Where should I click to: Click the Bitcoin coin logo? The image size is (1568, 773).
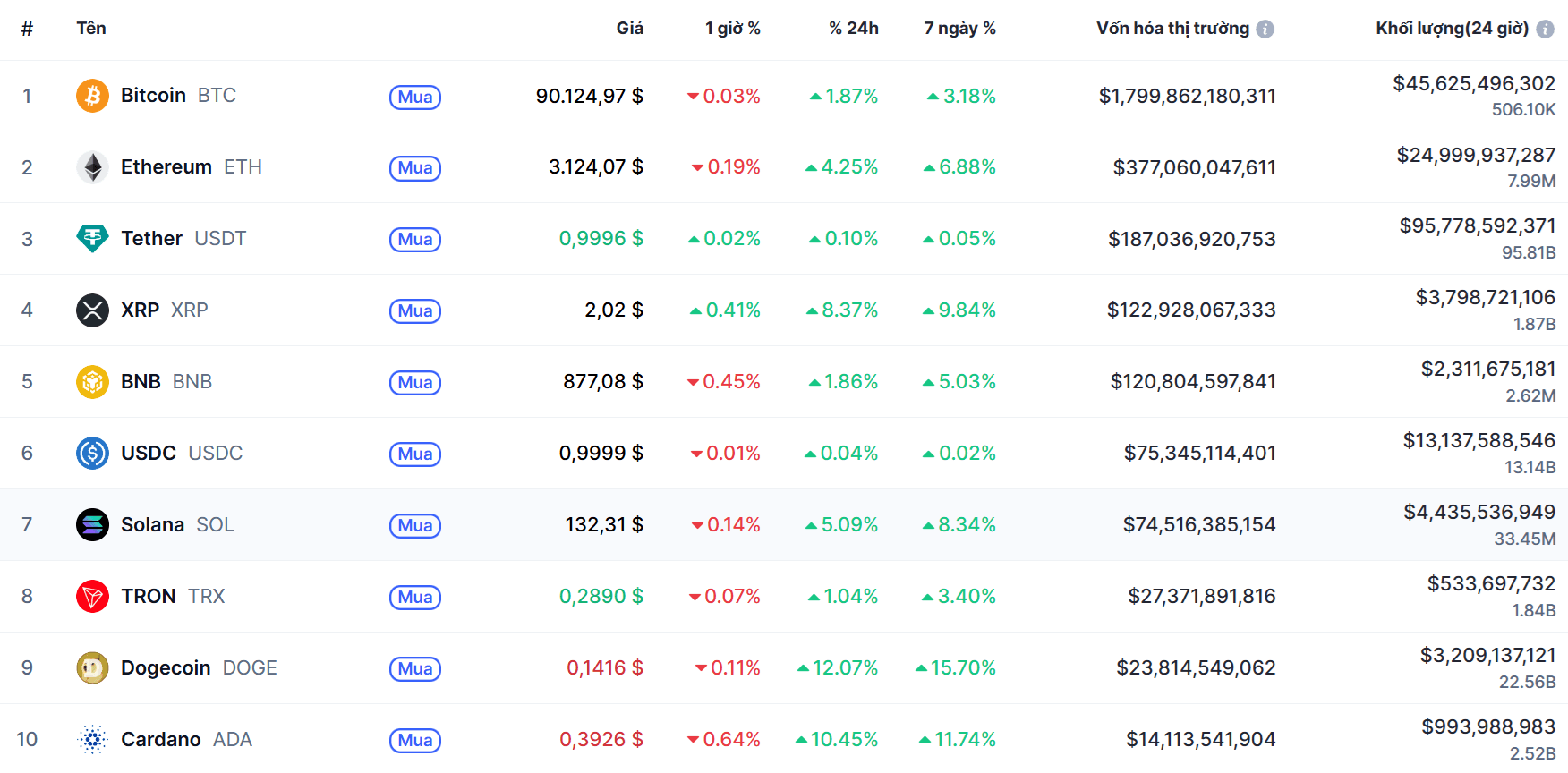[x=92, y=96]
